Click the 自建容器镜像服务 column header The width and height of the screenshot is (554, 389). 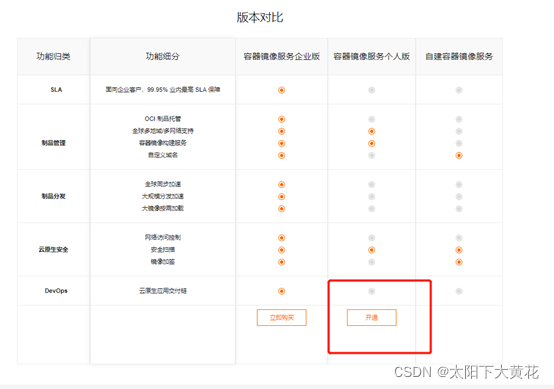(459, 56)
